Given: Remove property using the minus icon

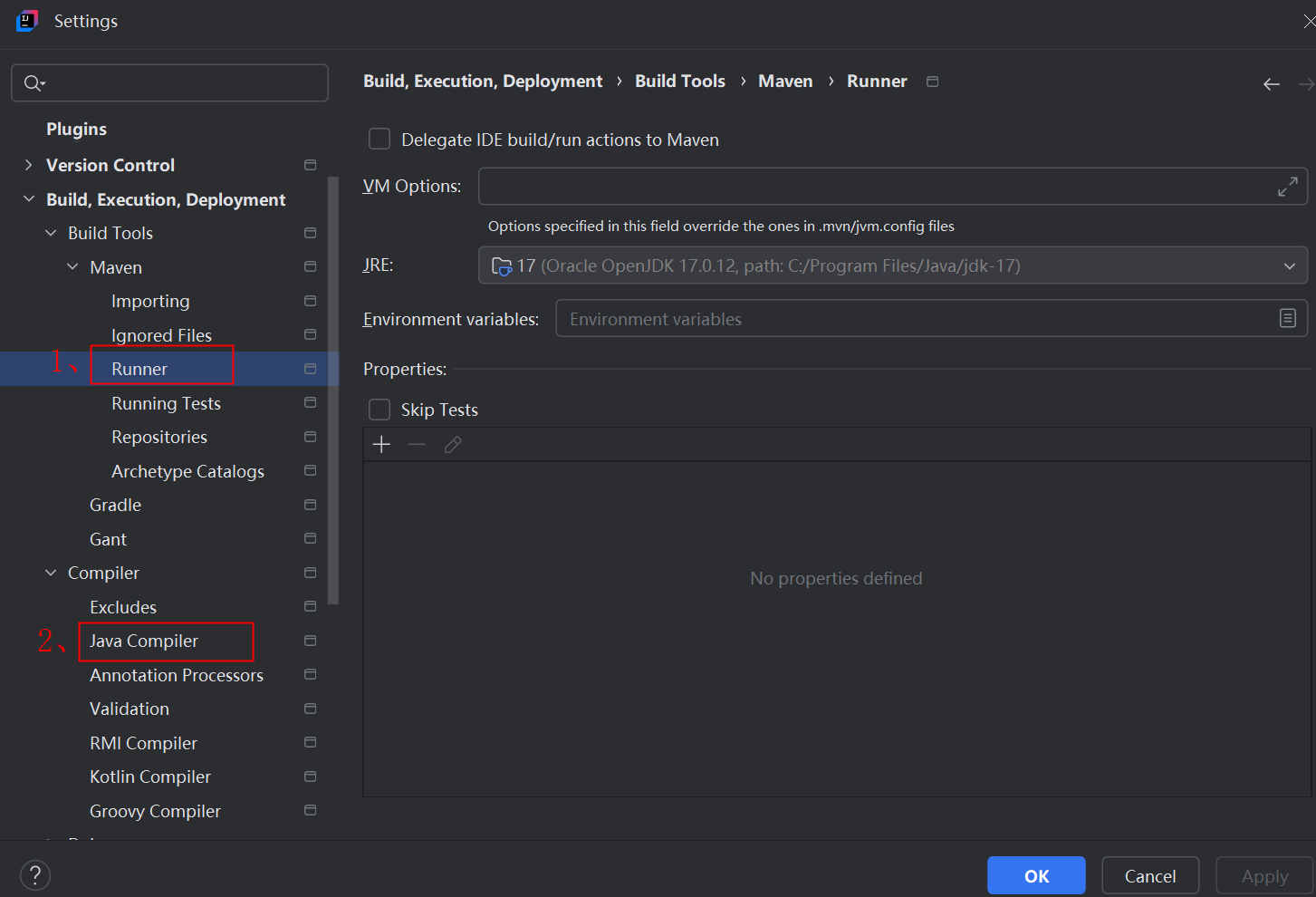Looking at the screenshot, I should click(417, 444).
